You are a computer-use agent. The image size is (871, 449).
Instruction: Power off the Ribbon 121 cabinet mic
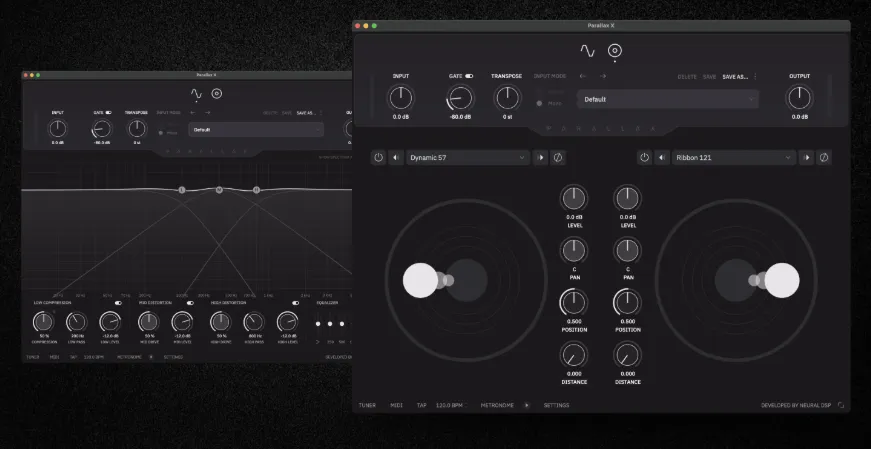pos(644,158)
